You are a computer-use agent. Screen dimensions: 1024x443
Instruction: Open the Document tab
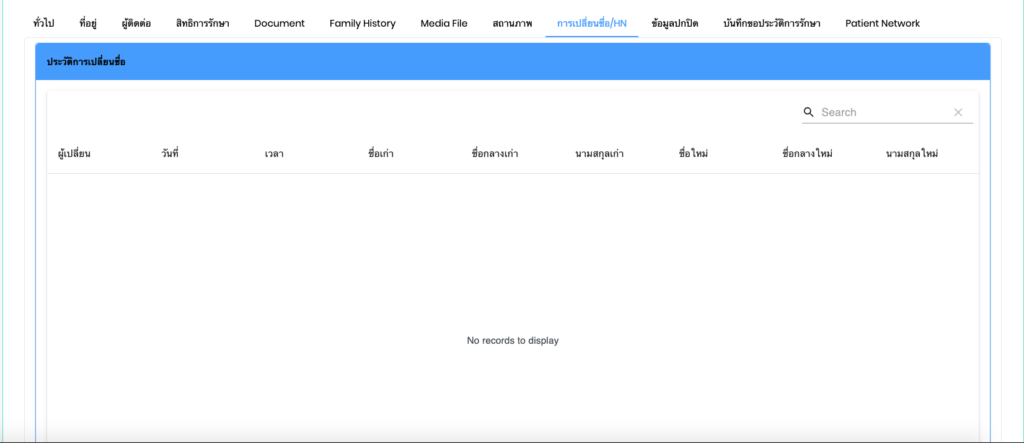tap(279, 23)
